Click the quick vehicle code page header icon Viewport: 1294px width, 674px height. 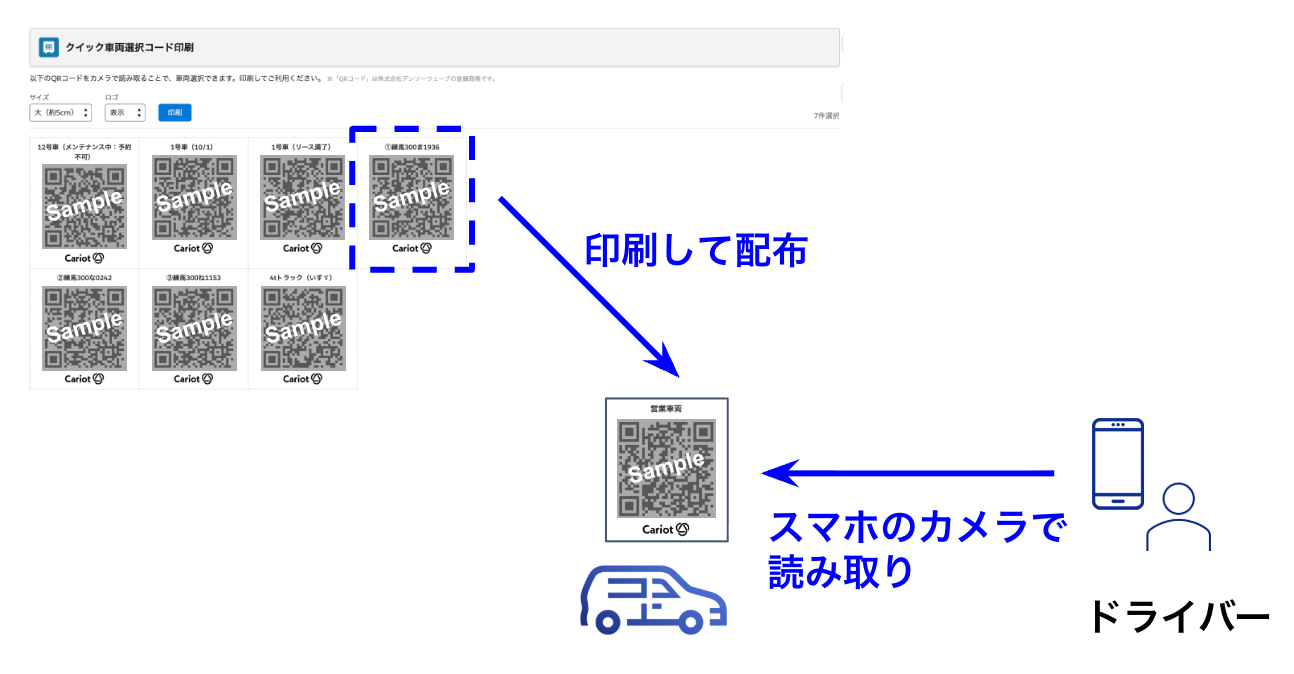coord(48,47)
